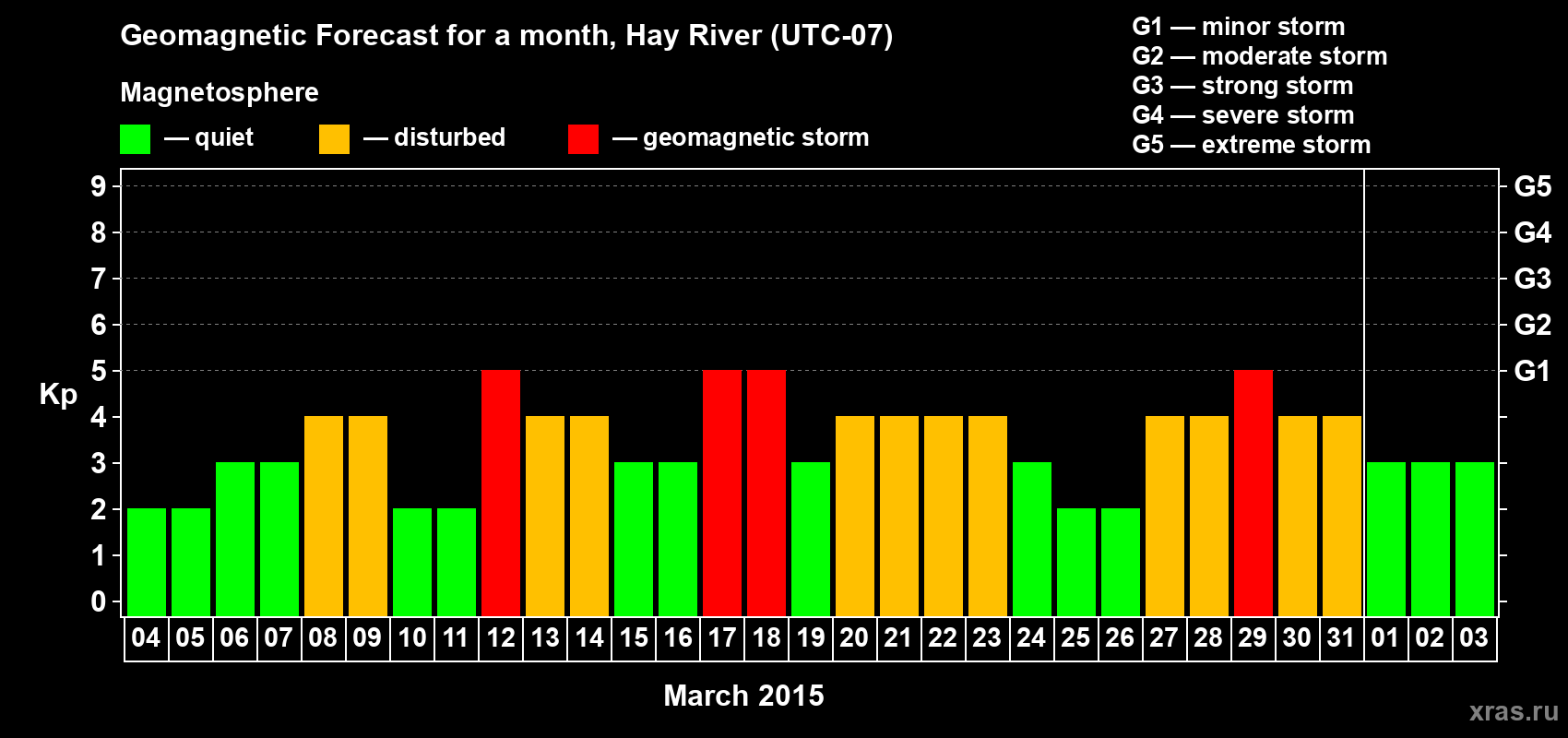
Task: Click the Kp value 0 axis label
Action: (99, 601)
